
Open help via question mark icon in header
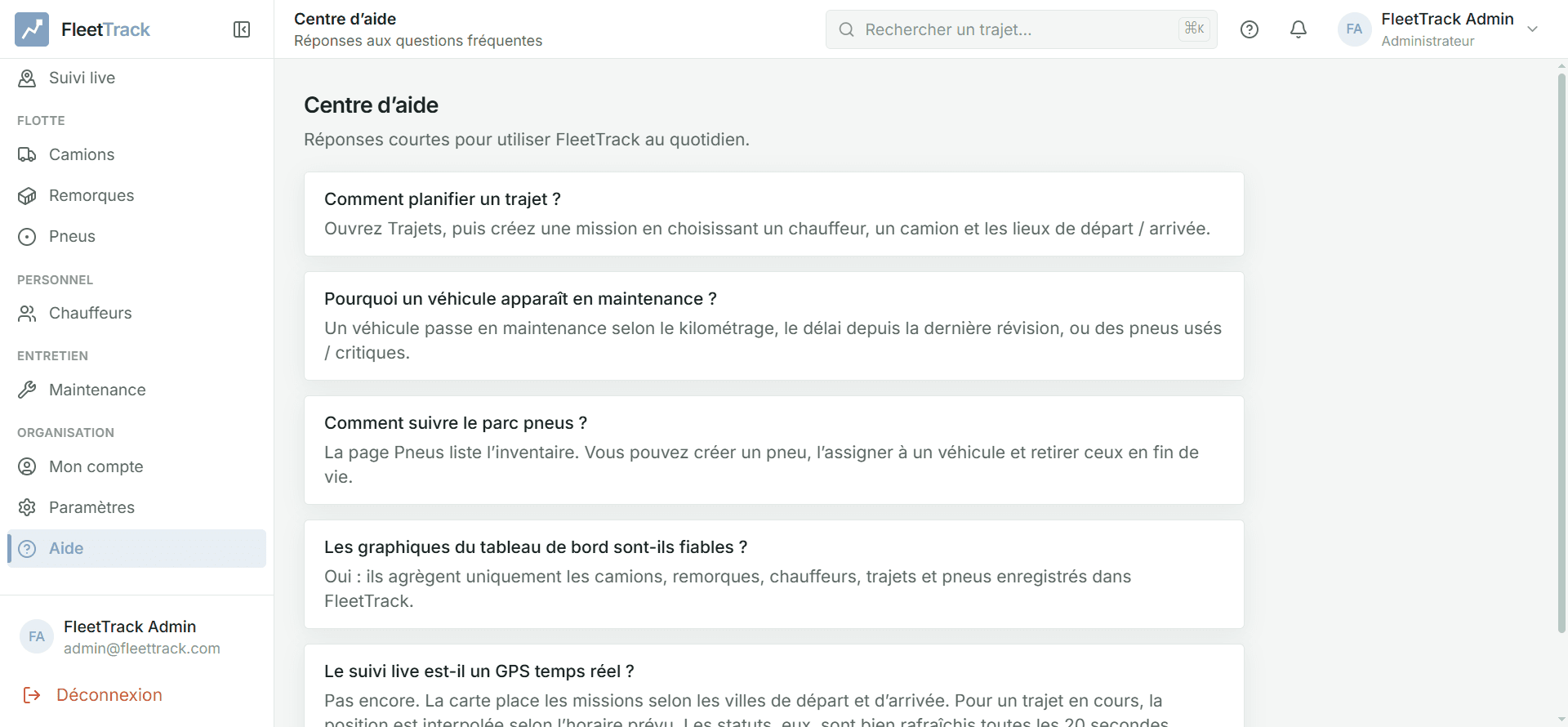[x=1249, y=29]
